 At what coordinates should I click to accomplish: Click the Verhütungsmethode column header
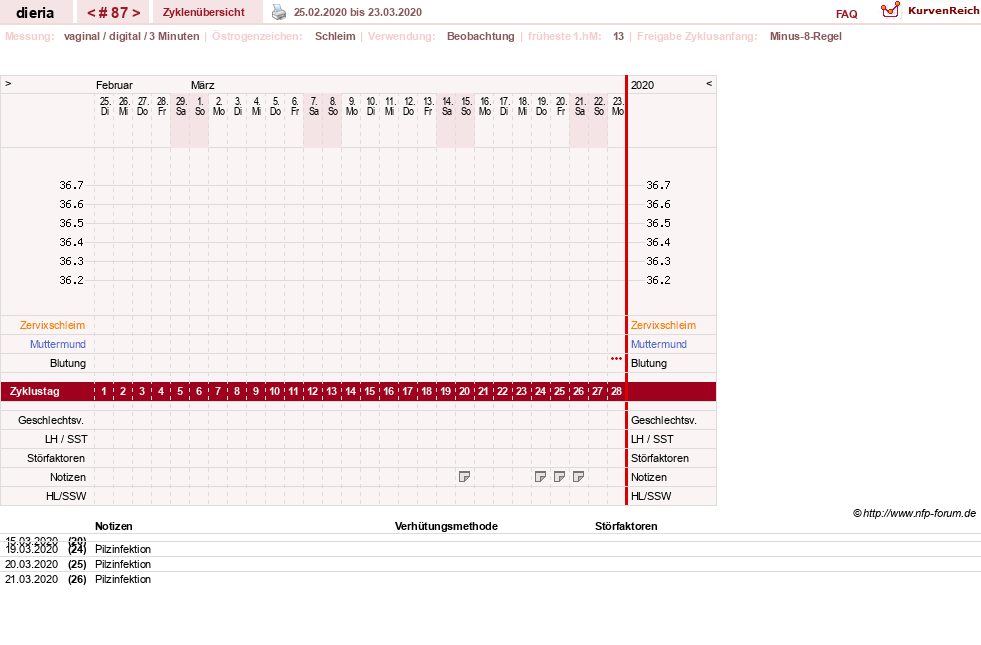[x=446, y=526]
